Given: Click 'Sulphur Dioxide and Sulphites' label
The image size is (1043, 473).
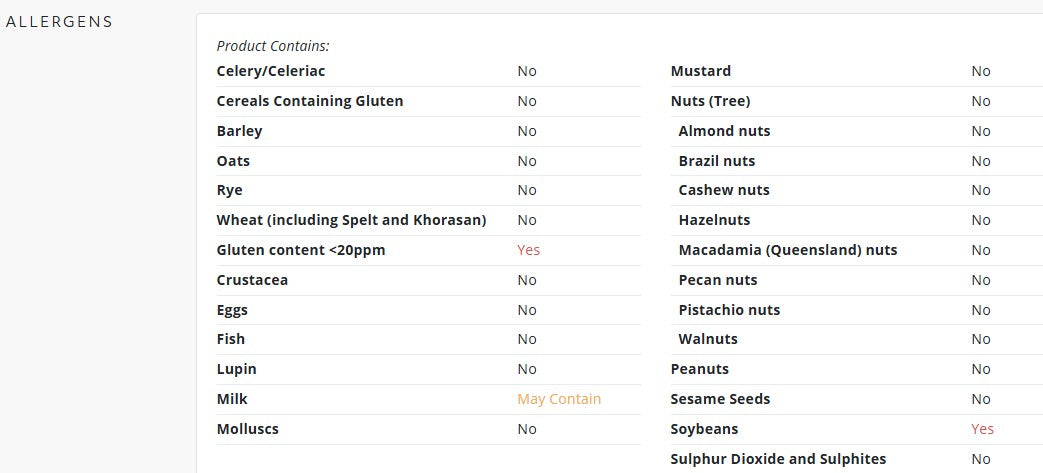Looking at the screenshot, I should click(x=778, y=459).
